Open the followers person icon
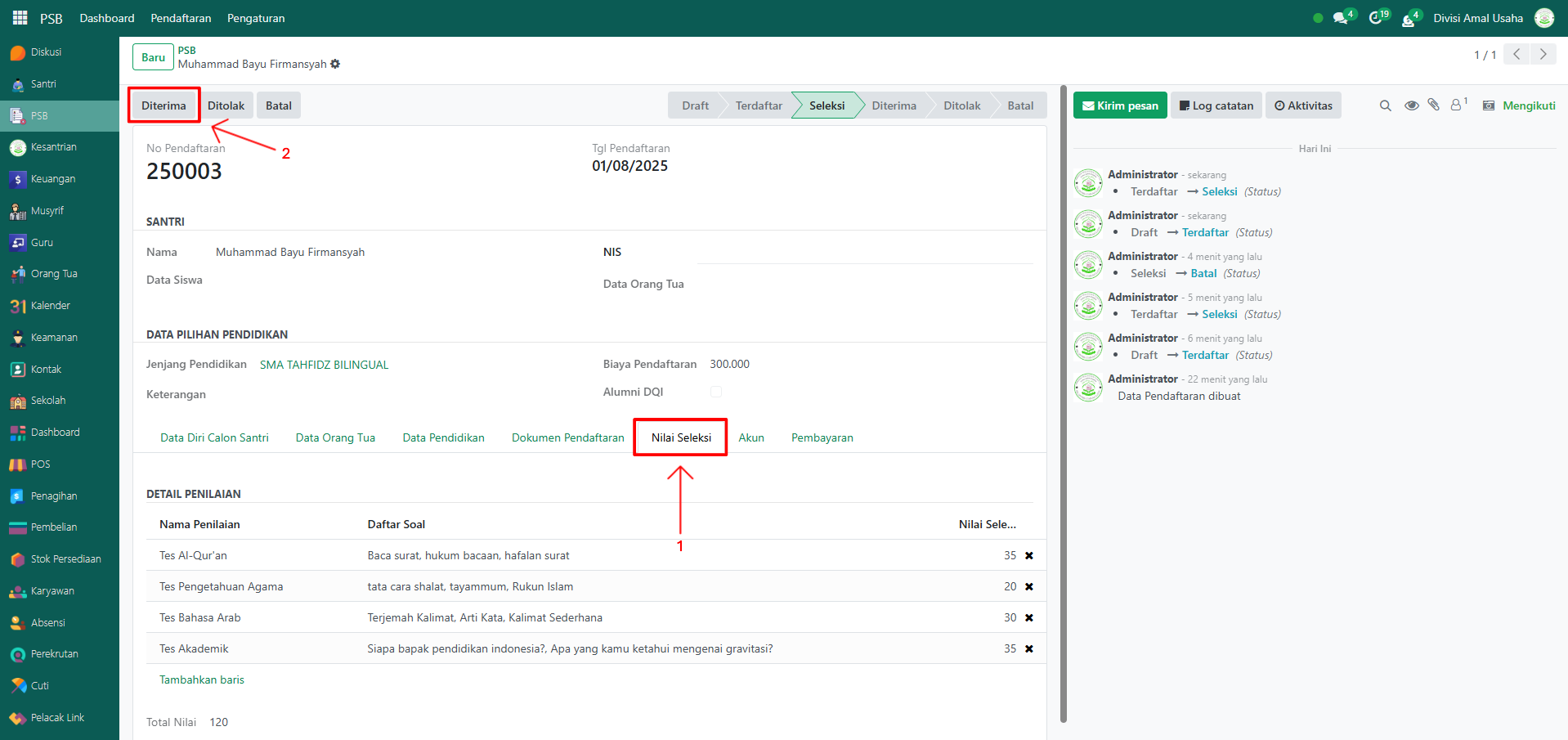 (1456, 105)
